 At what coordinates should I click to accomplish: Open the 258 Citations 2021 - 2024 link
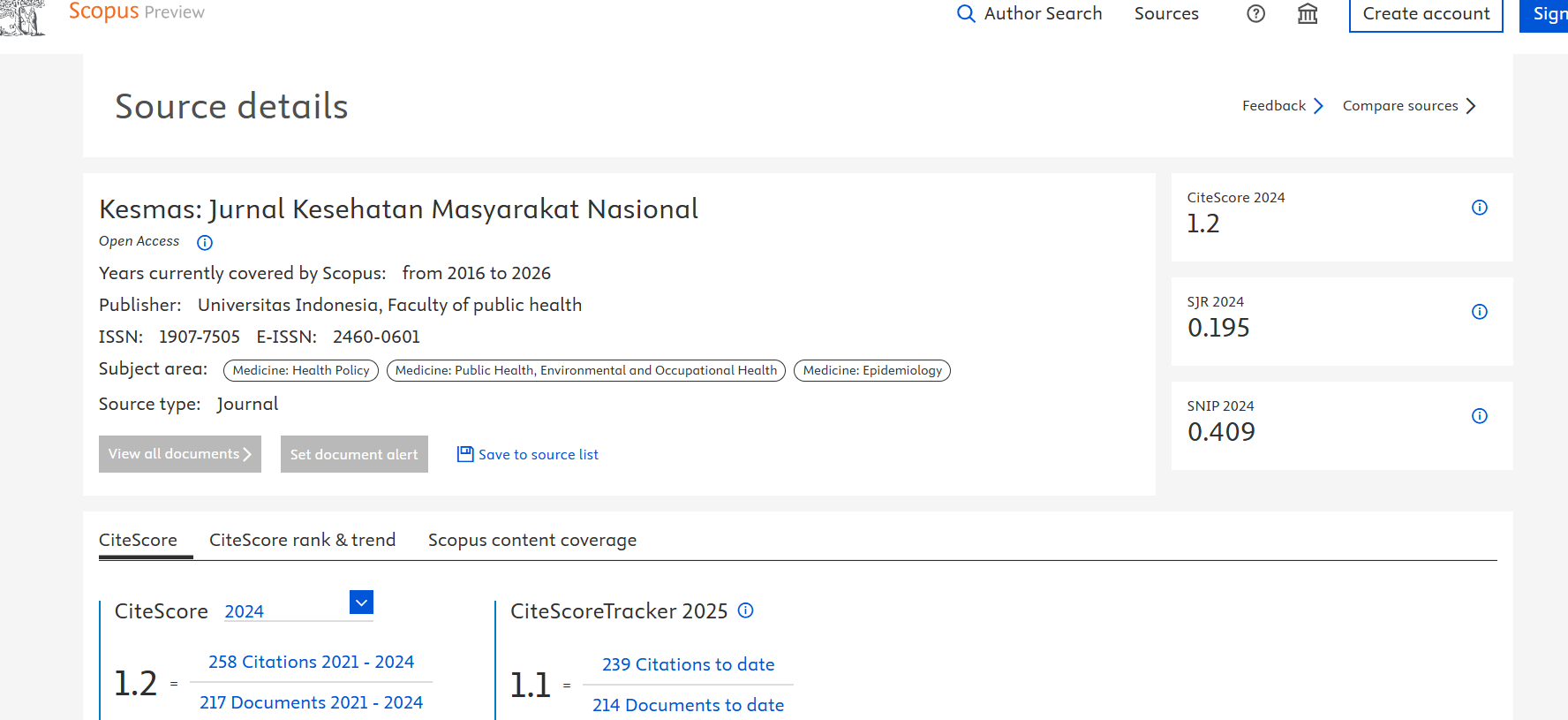tap(311, 662)
